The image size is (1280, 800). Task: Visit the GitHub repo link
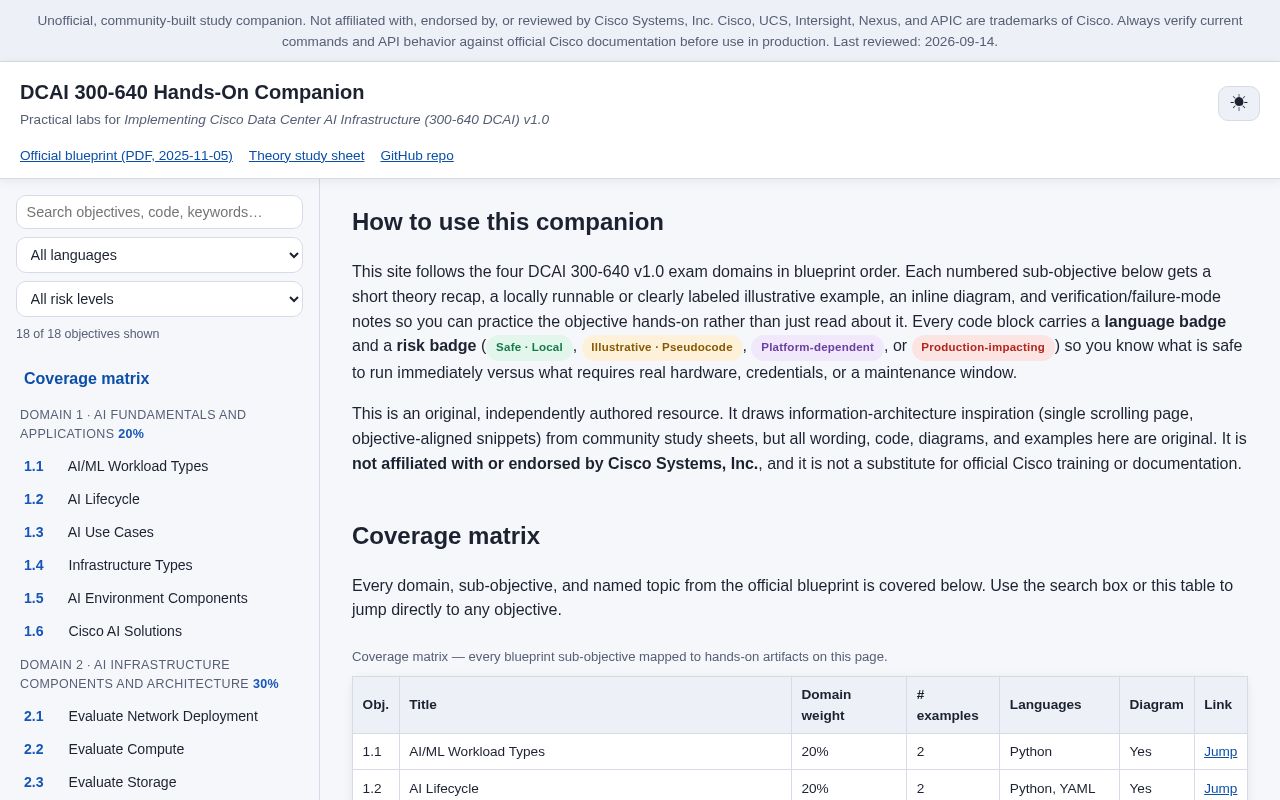click(417, 155)
